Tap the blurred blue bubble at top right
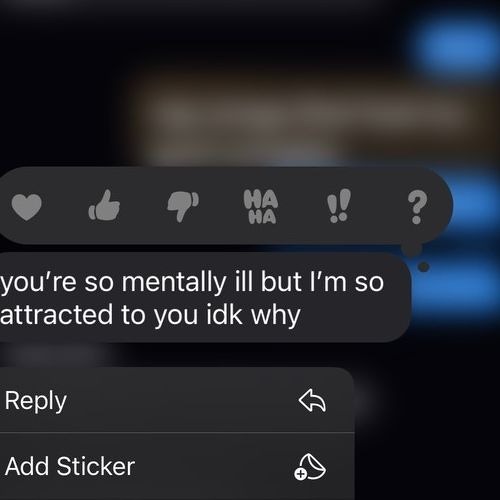Screen dimensions: 500x500 pos(458,45)
